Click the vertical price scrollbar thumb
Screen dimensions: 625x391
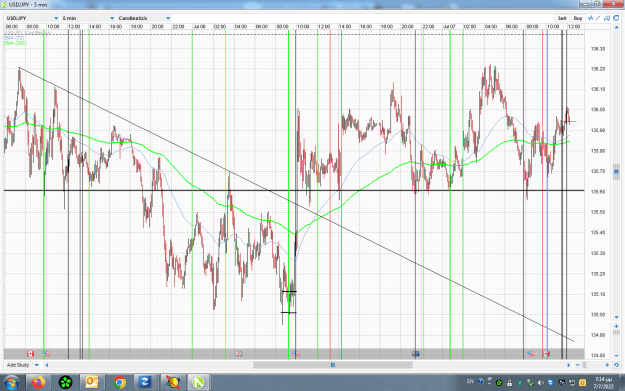point(617,172)
